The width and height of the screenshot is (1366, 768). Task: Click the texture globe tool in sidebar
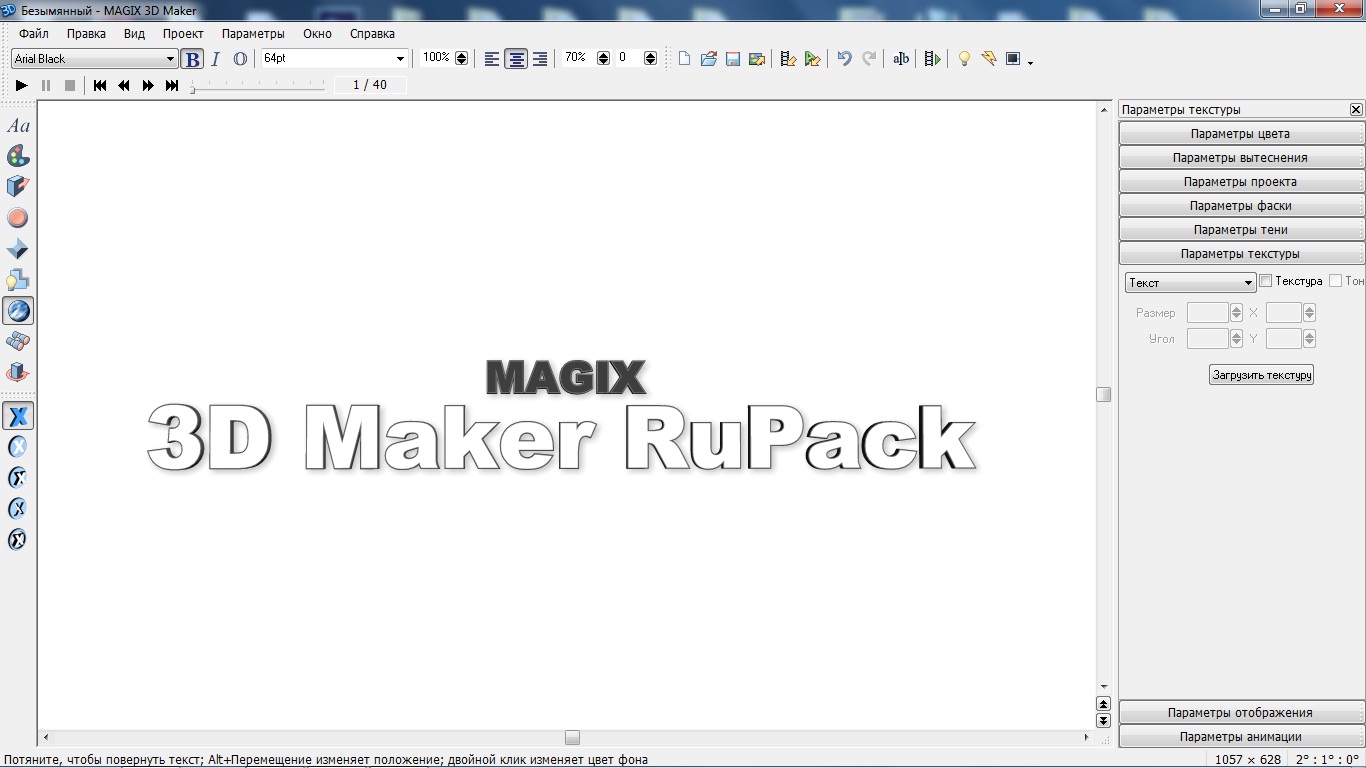[18, 311]
